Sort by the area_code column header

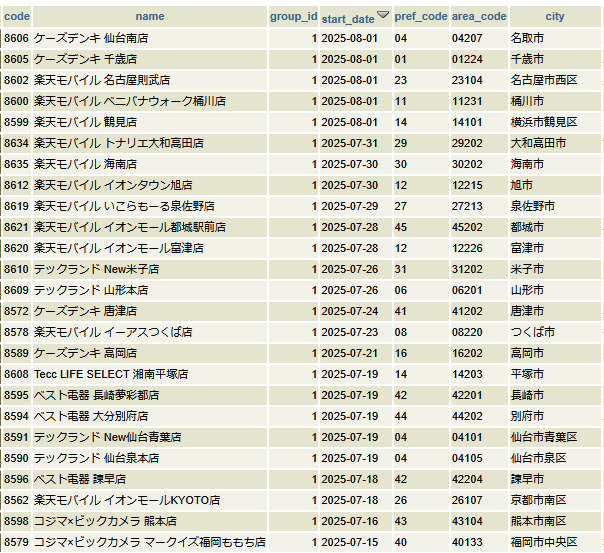click(479, 16)
